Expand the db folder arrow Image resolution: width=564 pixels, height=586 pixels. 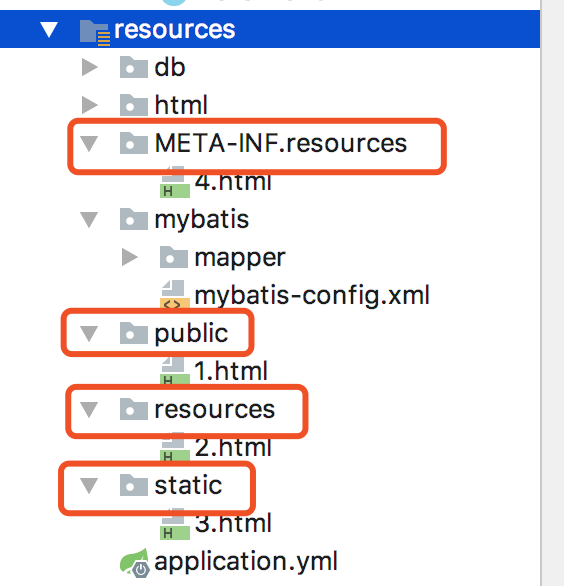click(x=90, y=67)
